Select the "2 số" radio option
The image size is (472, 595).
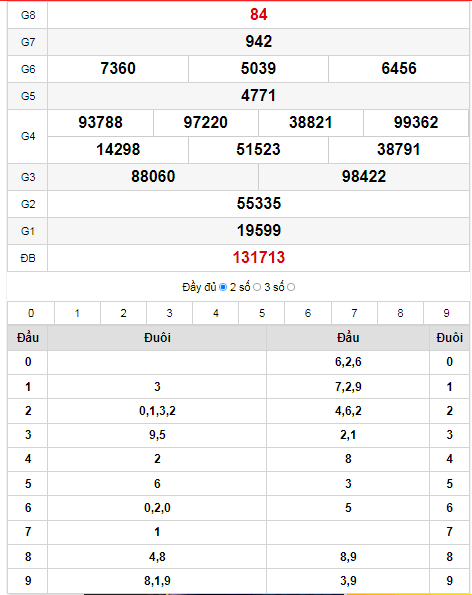pos(257,287)
